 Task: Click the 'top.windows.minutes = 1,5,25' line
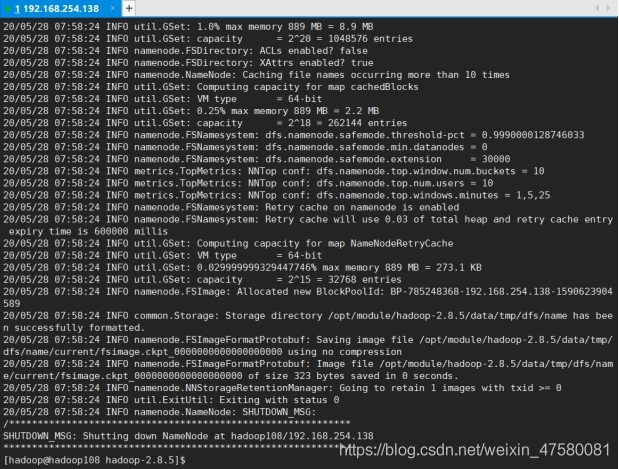(x=277, y=195)
